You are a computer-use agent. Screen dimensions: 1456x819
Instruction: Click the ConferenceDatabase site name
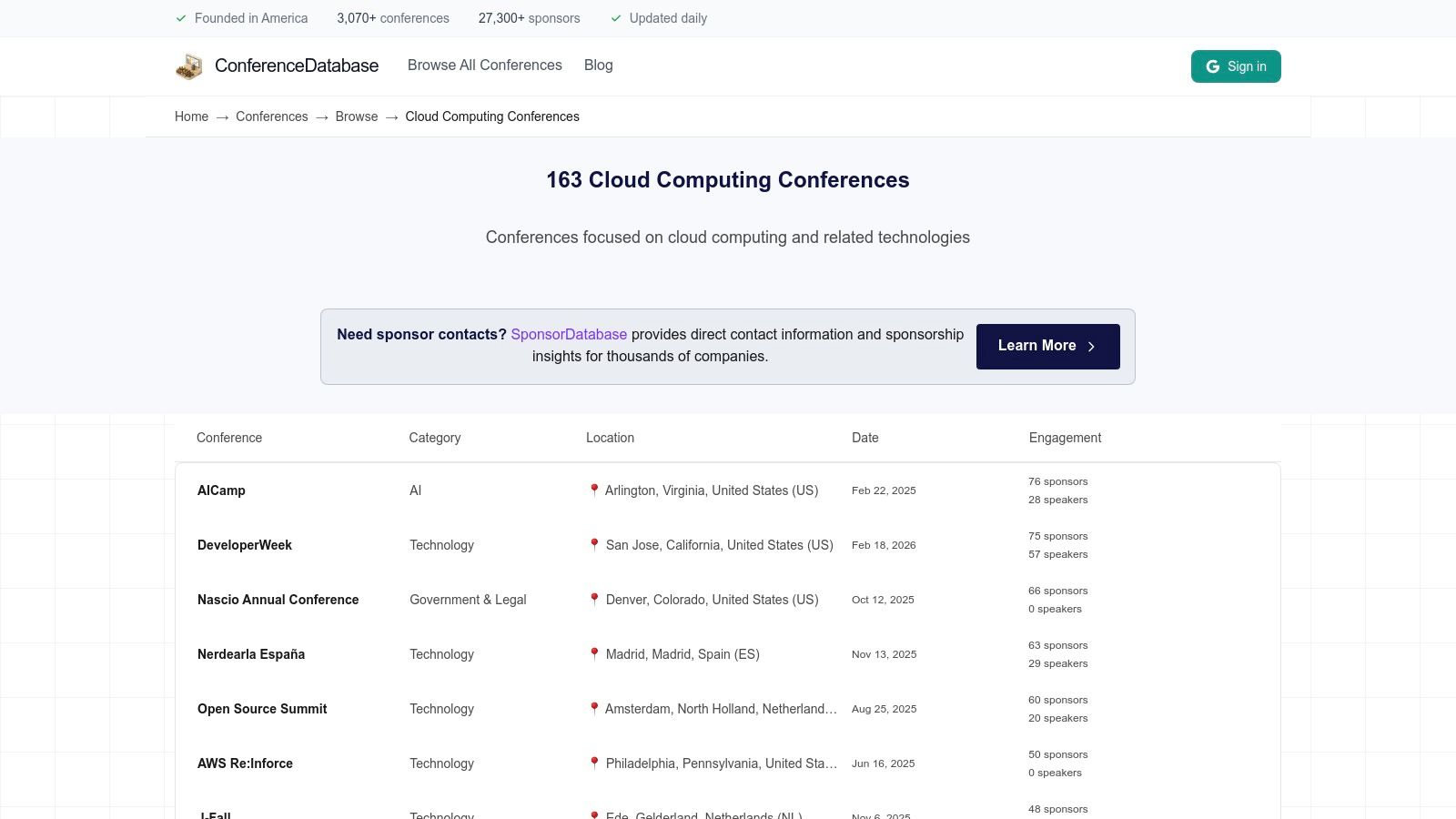point(297,66)
